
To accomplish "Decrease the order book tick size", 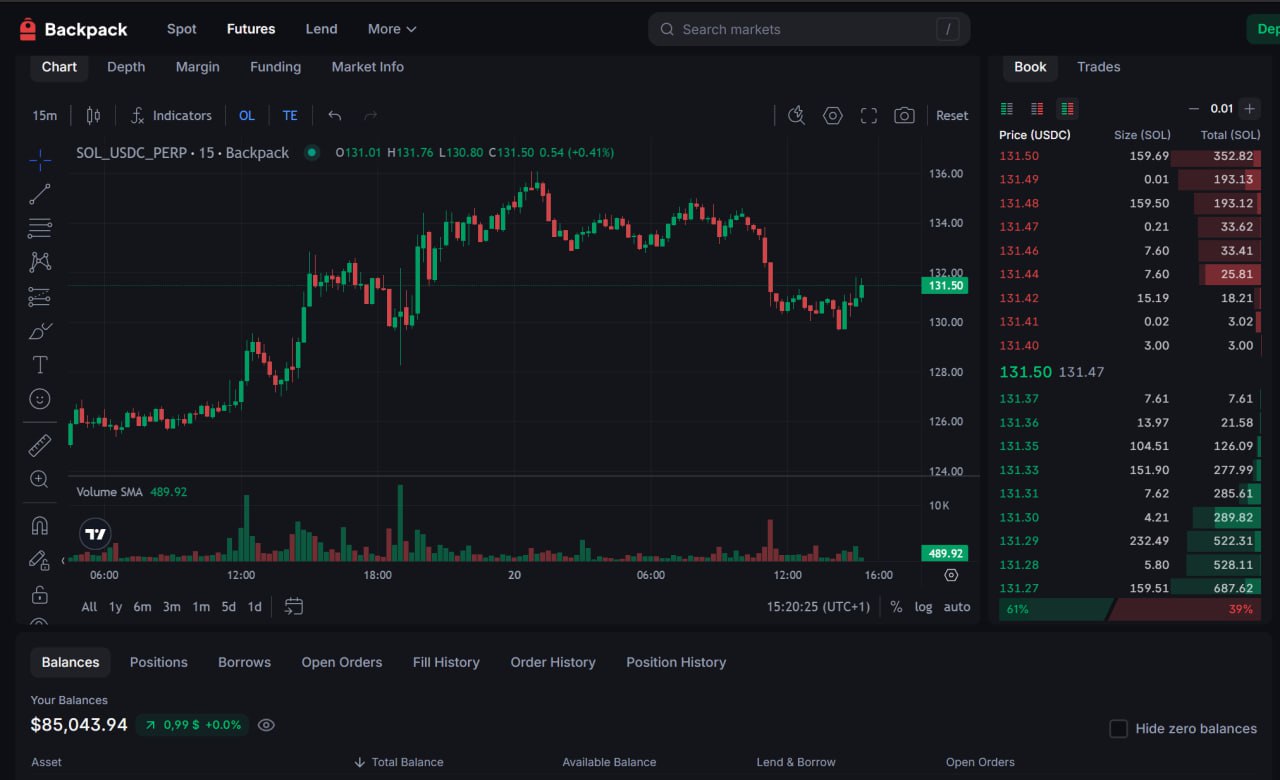I will tap(1194, 108).
